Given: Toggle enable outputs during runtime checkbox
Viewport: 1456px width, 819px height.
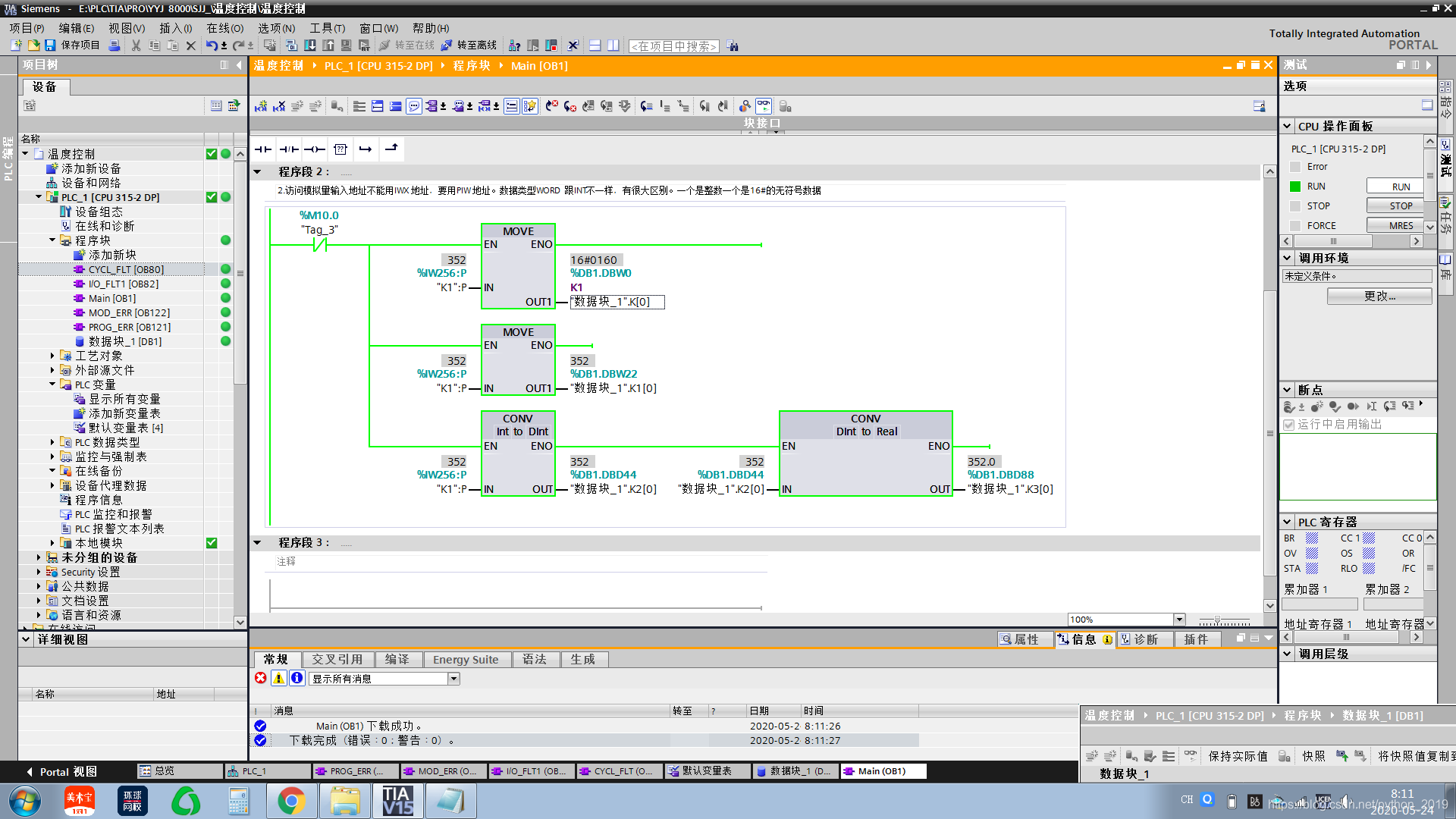Looking at the screenshot, I should click(1288, 425).
